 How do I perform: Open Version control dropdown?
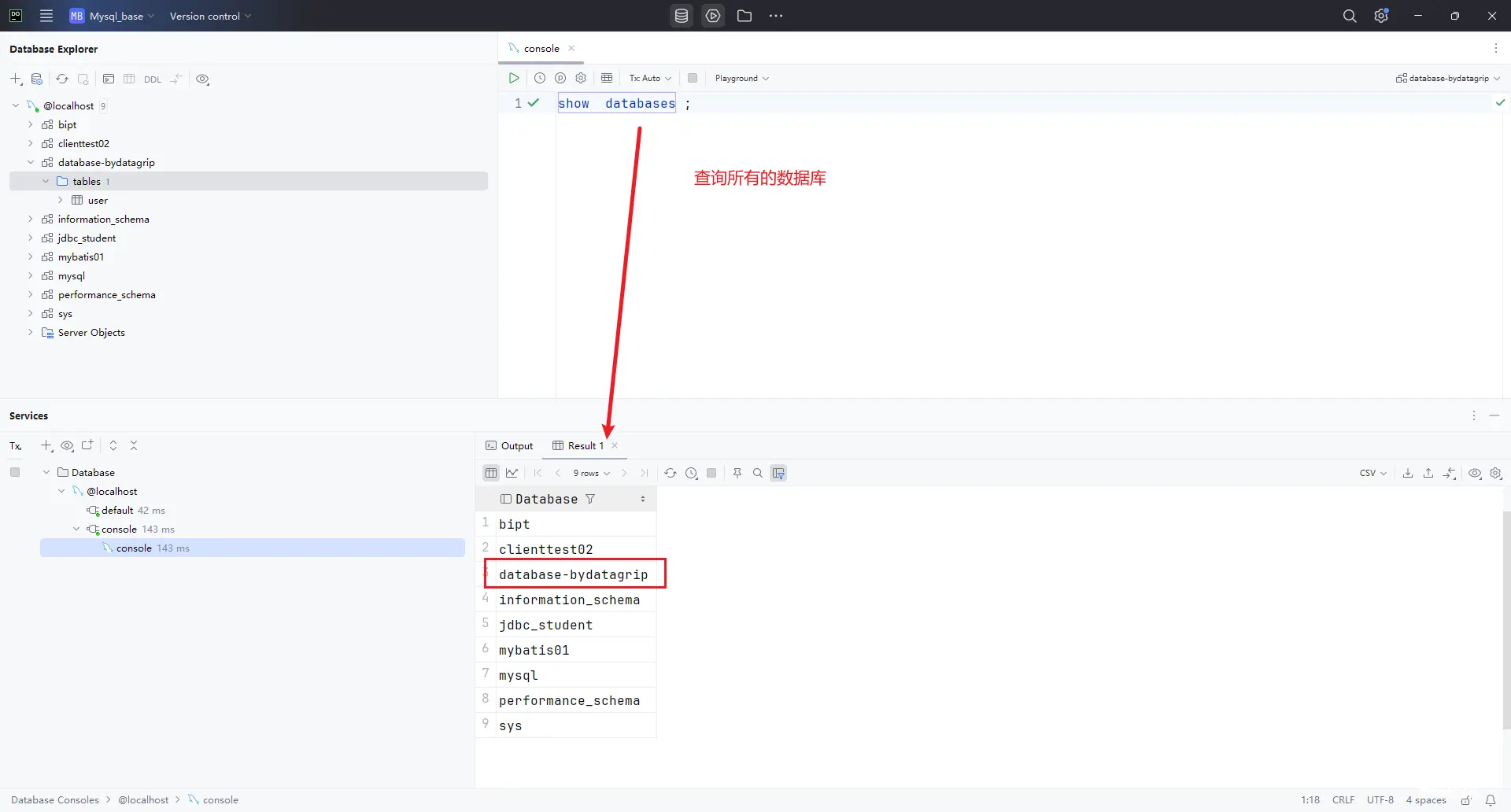tap(210, 16)
